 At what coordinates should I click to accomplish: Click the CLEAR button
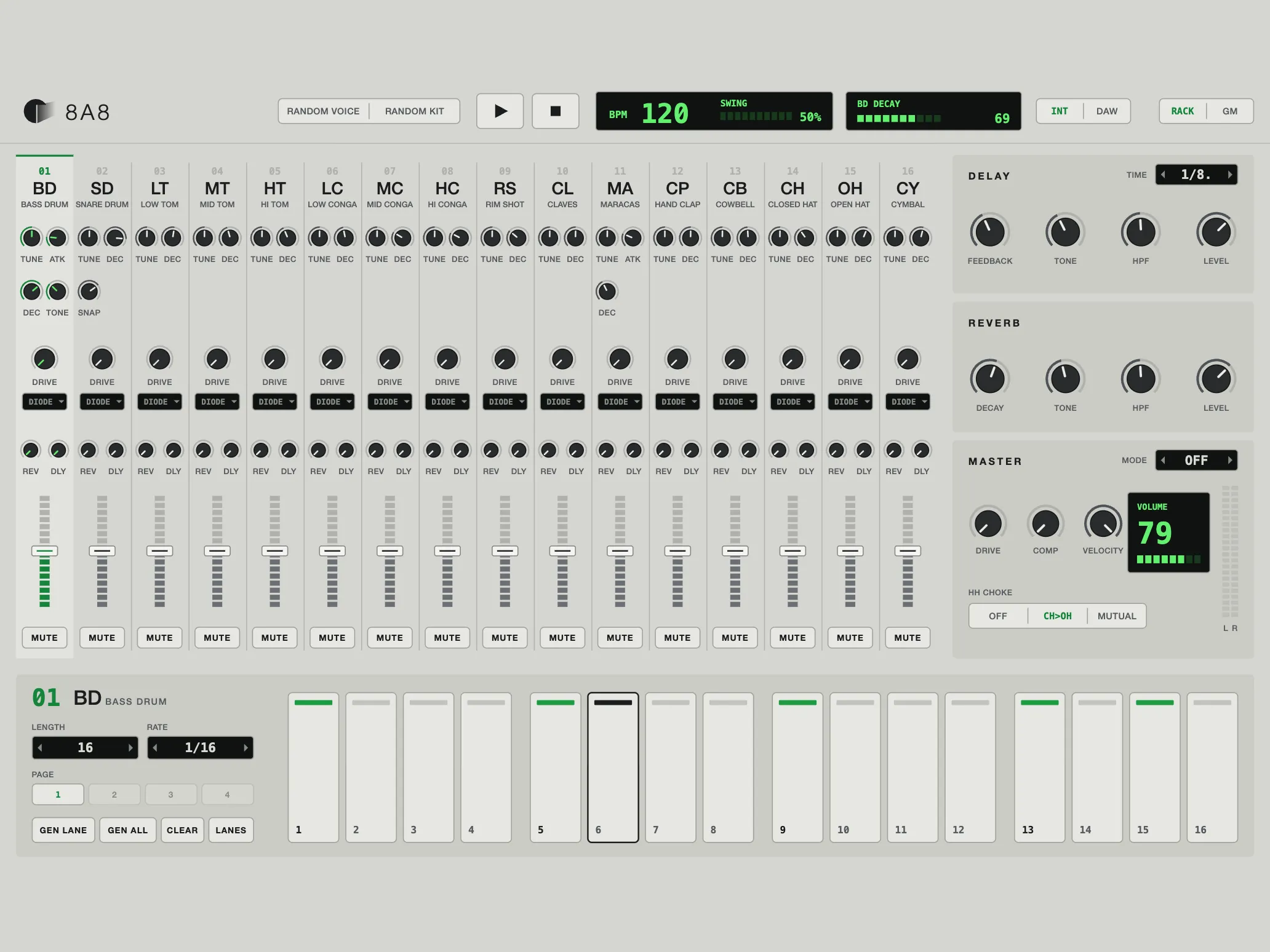pos(182,830)
